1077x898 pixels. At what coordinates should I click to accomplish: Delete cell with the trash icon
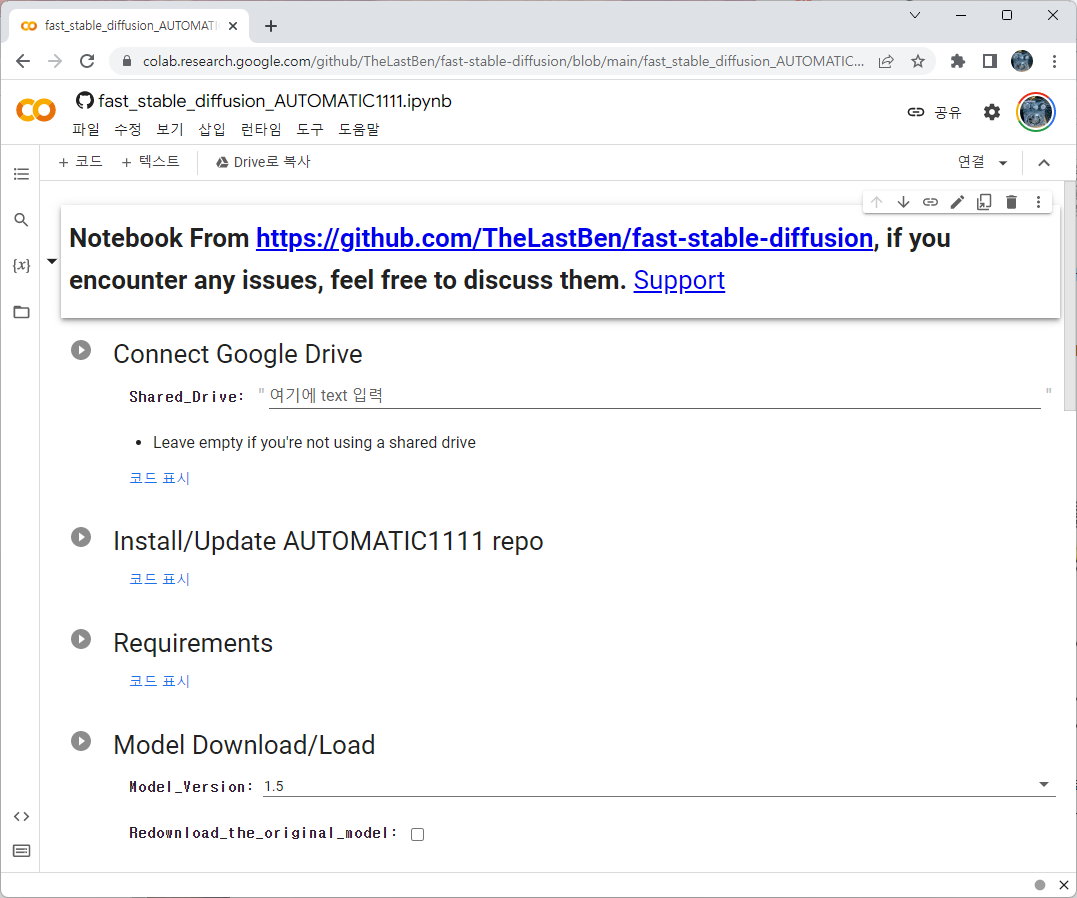tap(1011, 202)
